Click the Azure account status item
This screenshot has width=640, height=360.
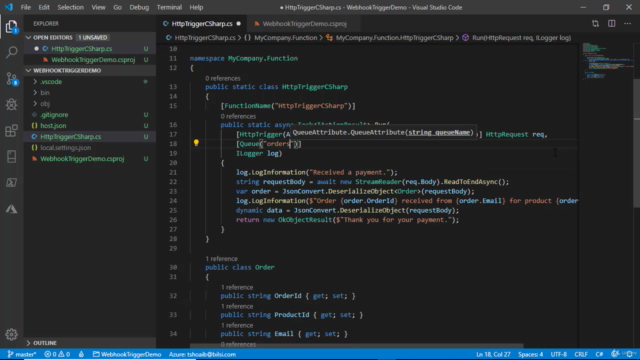[202, 354]
